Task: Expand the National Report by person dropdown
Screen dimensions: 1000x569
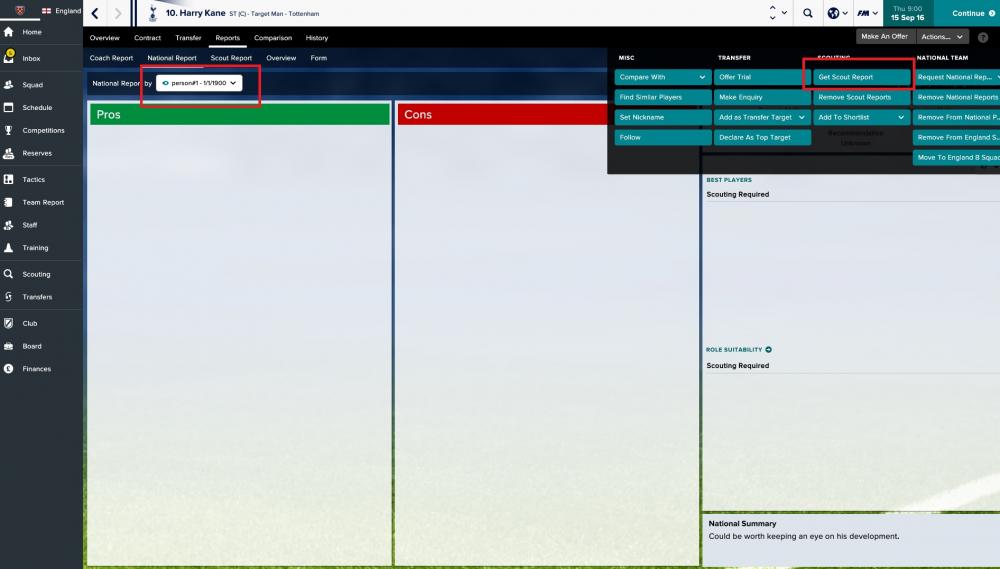Action: [200, 84]
